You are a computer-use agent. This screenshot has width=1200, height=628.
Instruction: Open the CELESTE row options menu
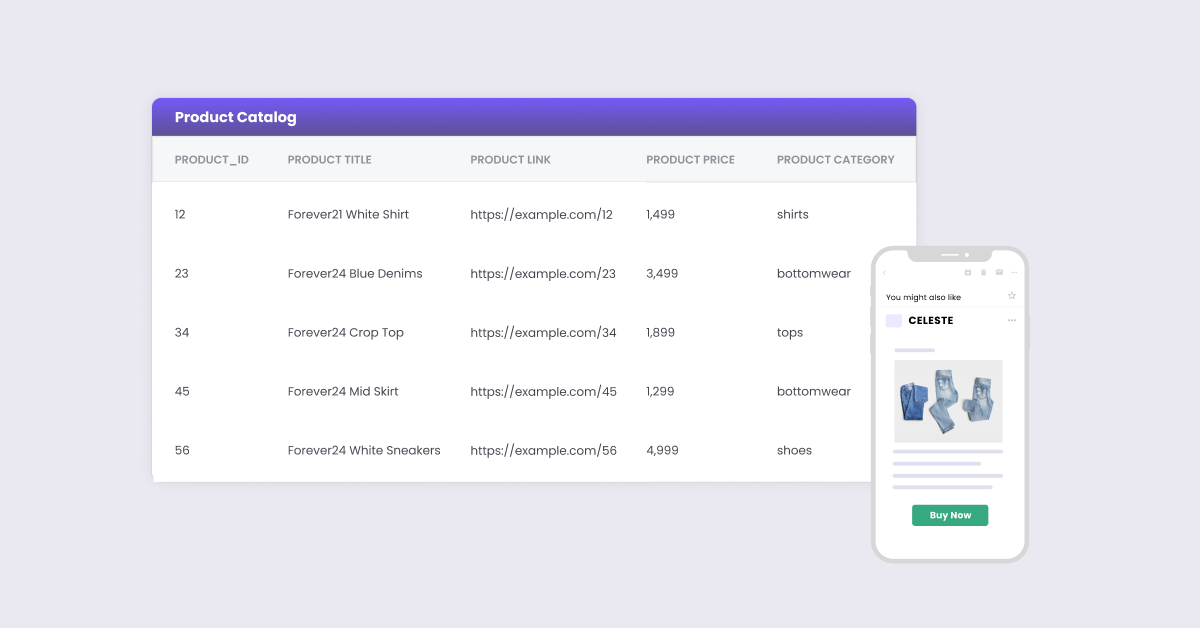(x=1011, y=320)
